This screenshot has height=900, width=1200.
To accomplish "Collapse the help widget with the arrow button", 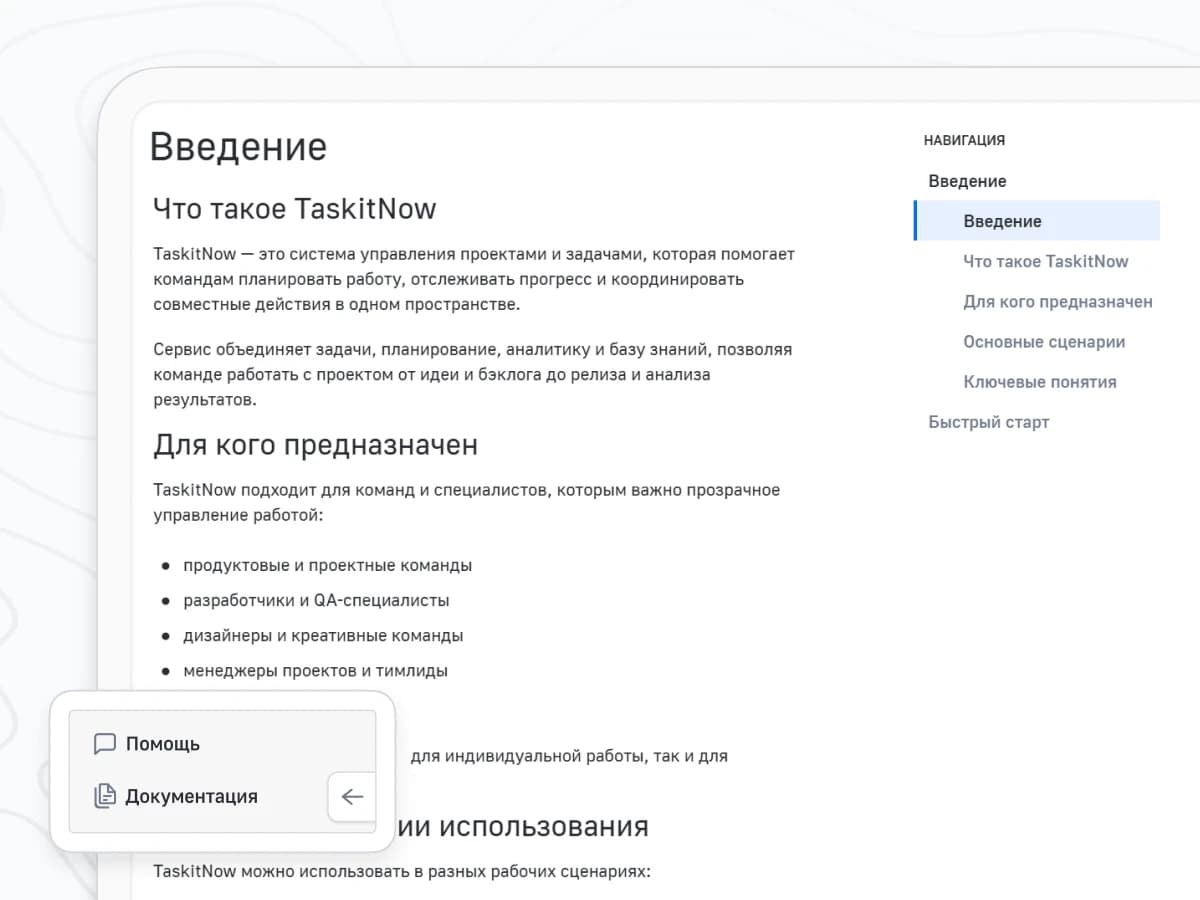I will coord(351,797).
